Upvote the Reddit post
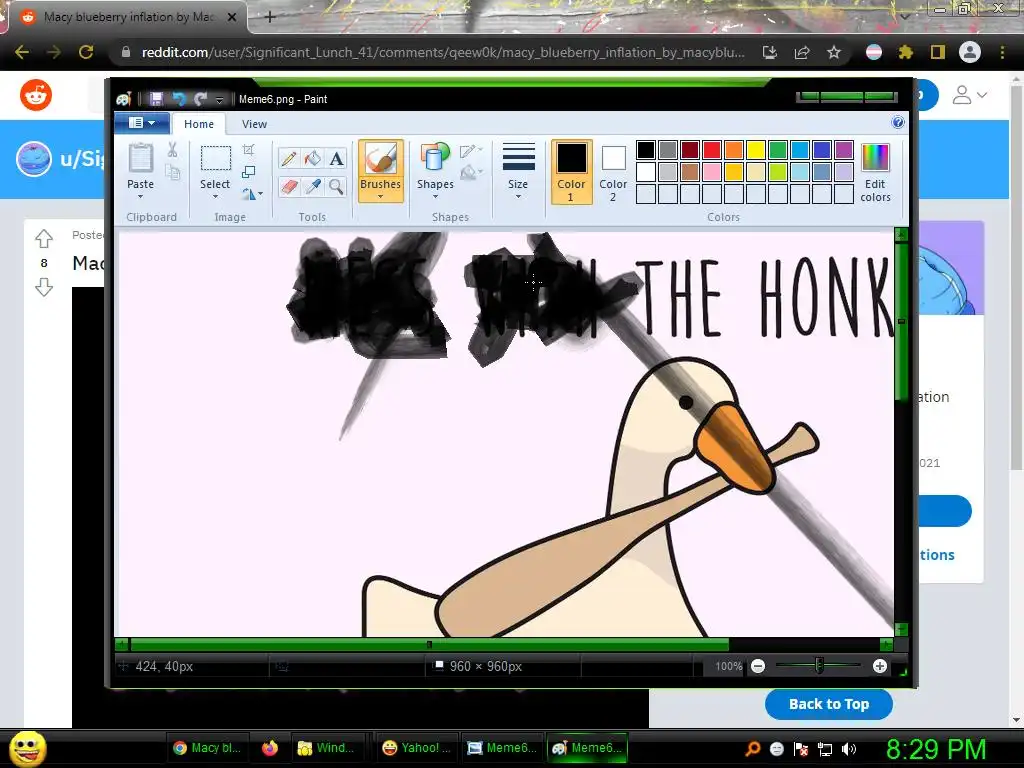The width and height of the screenshot is (1024, 768). [44, 239]
